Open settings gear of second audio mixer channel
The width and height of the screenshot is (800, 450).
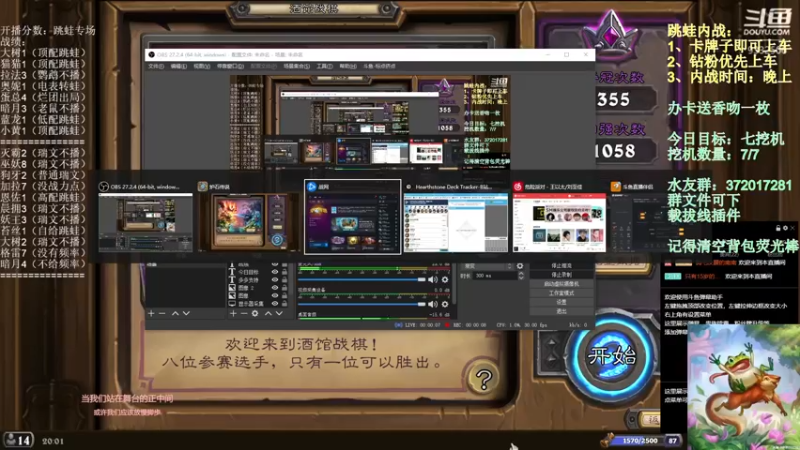[x=445, y=304]
